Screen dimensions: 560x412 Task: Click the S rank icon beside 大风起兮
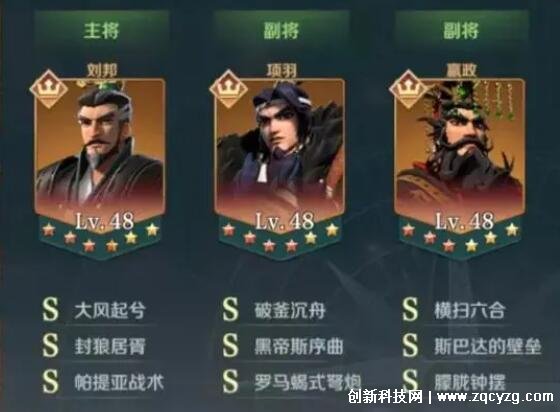tap(50, 310)
